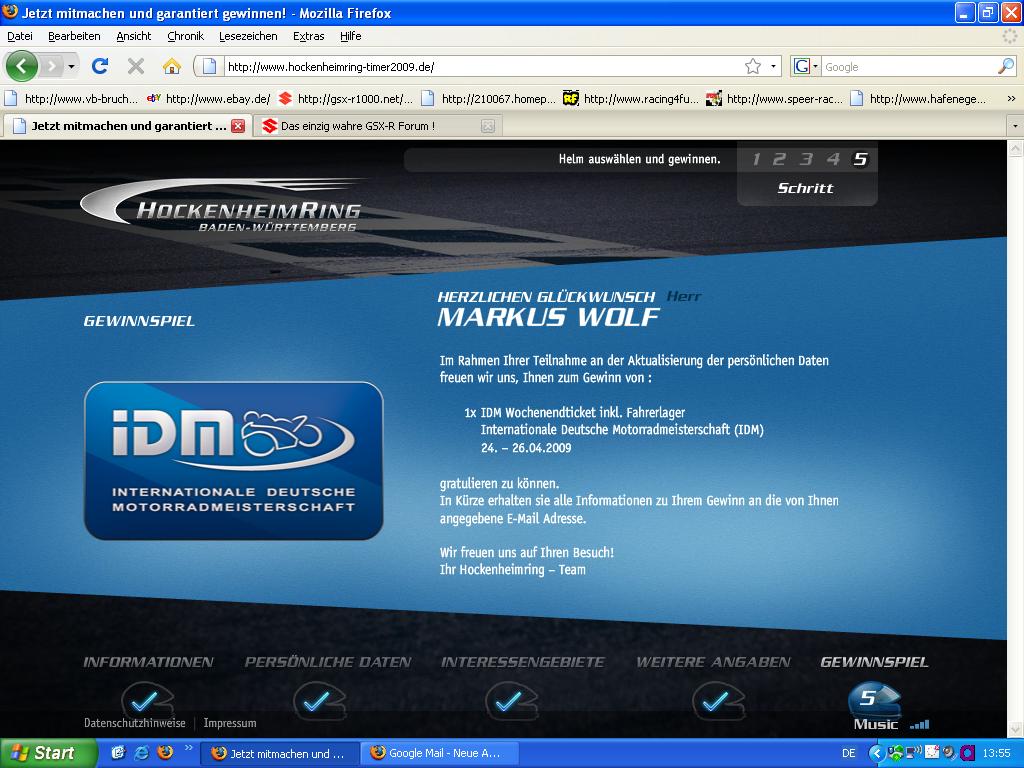Open the Lesezeichen menu
The image size is (1024, 768).
click(248, 36)
